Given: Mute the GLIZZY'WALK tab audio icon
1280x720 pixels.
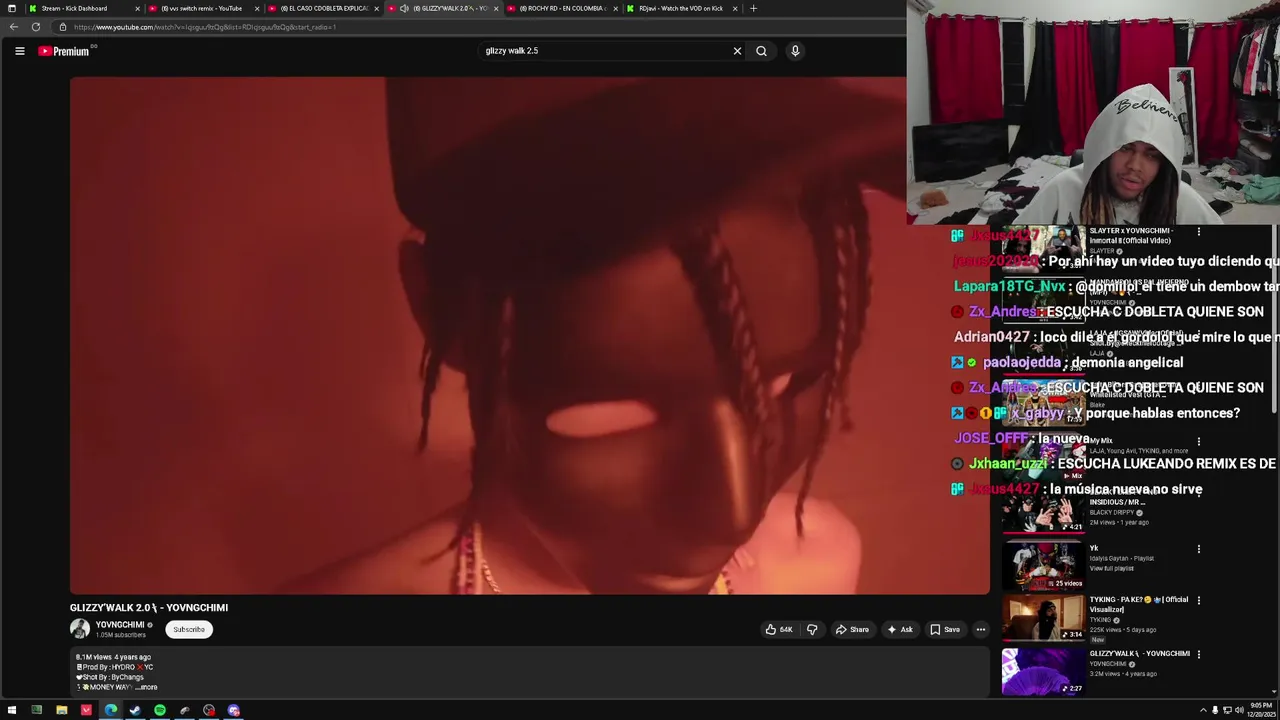Looking at the screenshot, I should 404,8.
